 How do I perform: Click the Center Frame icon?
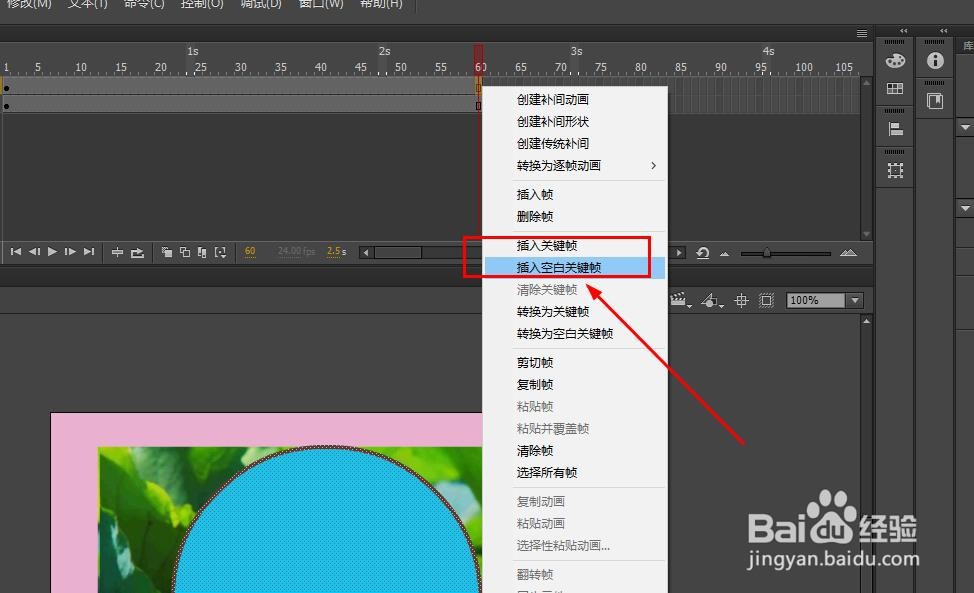(117, 252)
